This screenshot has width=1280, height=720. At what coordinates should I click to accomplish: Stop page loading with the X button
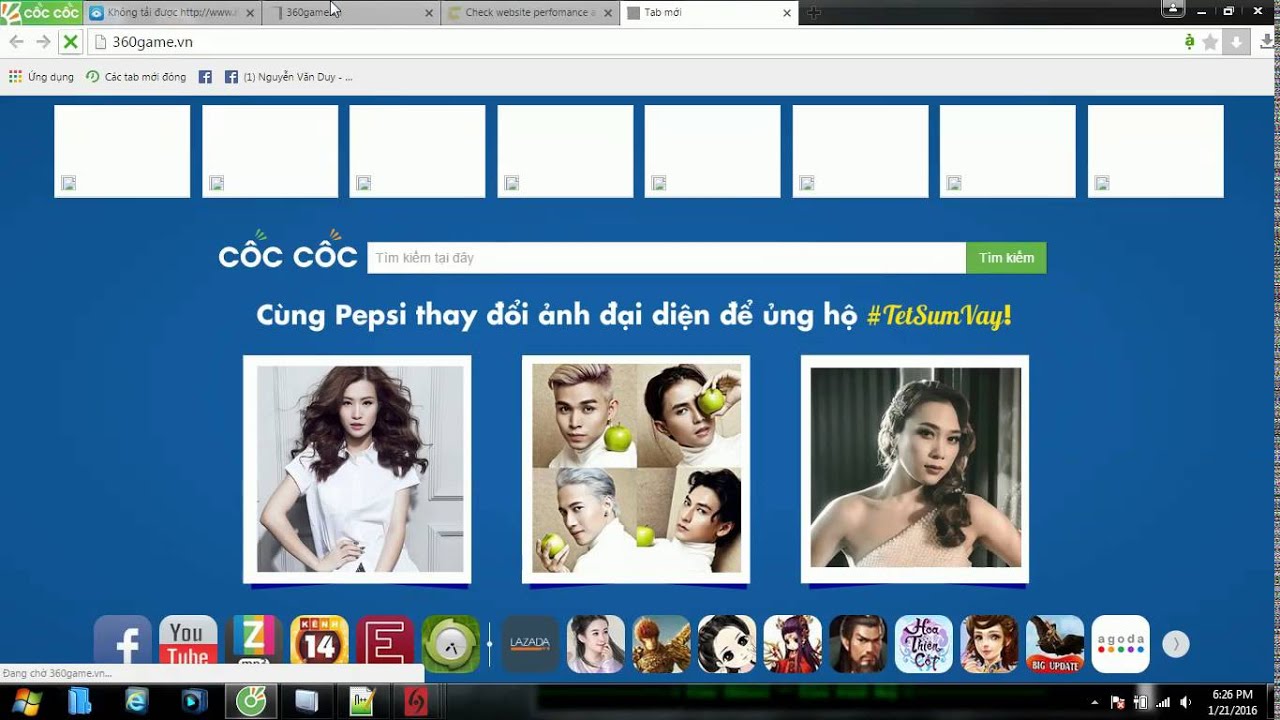tap(70, 42)
